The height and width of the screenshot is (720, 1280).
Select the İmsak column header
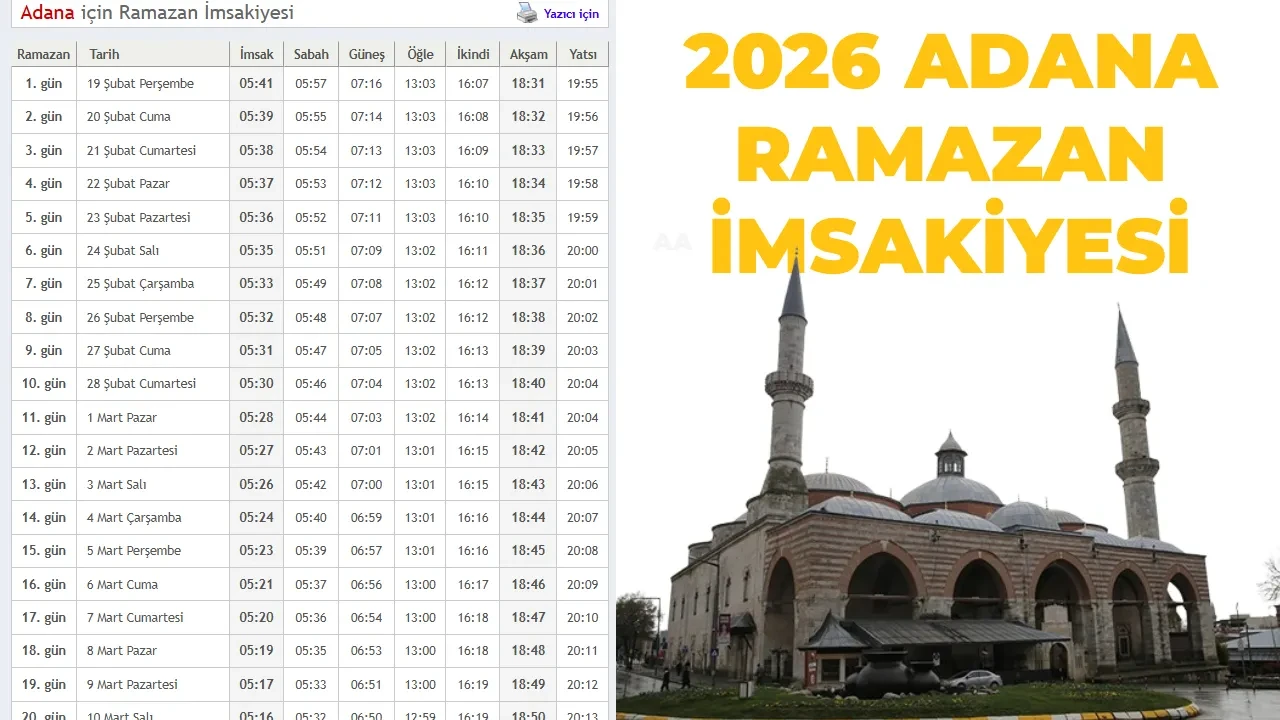click(x=256, y=54)
